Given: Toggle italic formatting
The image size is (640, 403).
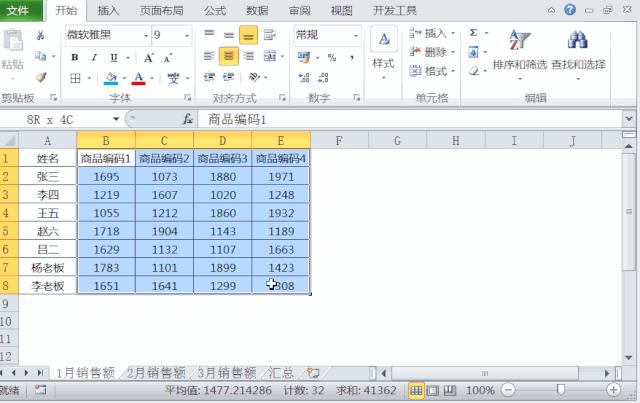Looking at the screenshot, I should click(x=94, y=58).
